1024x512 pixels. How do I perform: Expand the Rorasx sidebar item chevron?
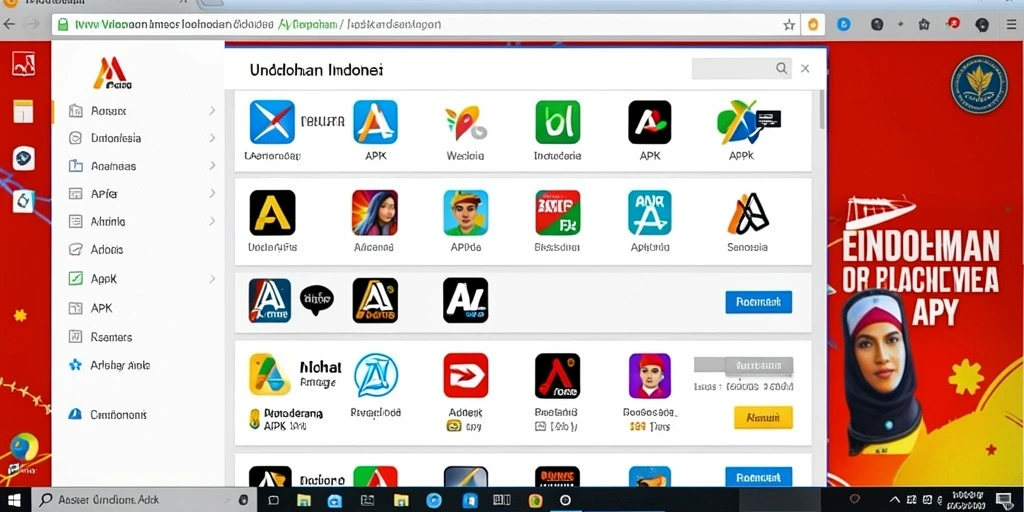tap(212, 111)
